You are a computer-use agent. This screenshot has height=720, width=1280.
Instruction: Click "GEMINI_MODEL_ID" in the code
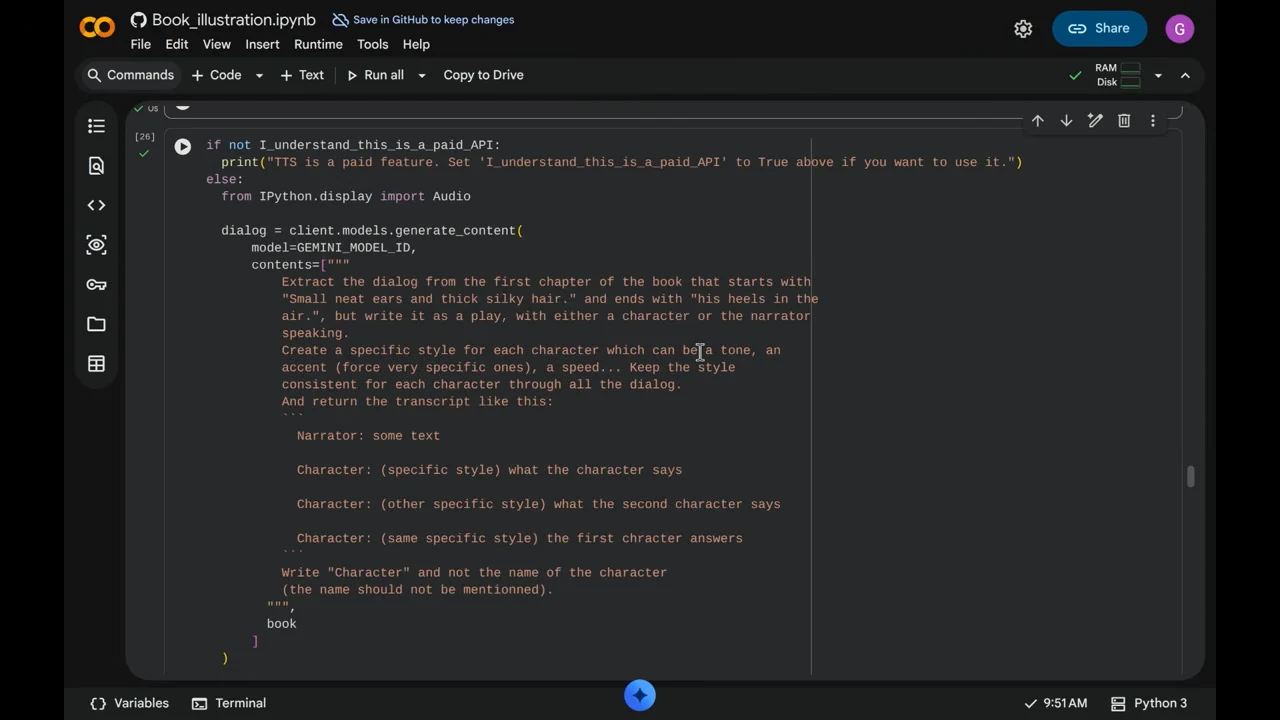pyautogui.click(x=354, y=247)
